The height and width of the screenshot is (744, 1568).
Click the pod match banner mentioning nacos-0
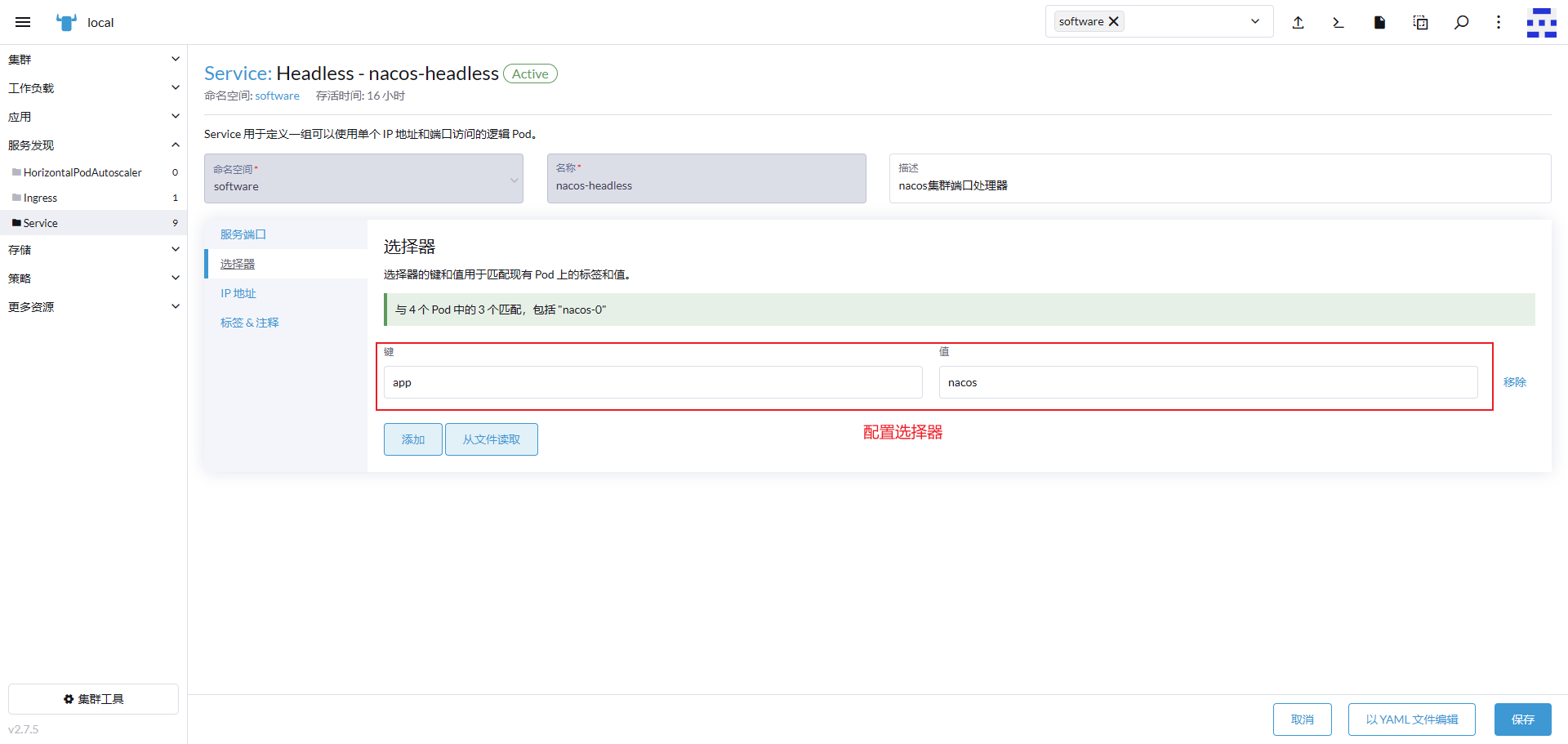pyautogui.click(x=960, y=310)
